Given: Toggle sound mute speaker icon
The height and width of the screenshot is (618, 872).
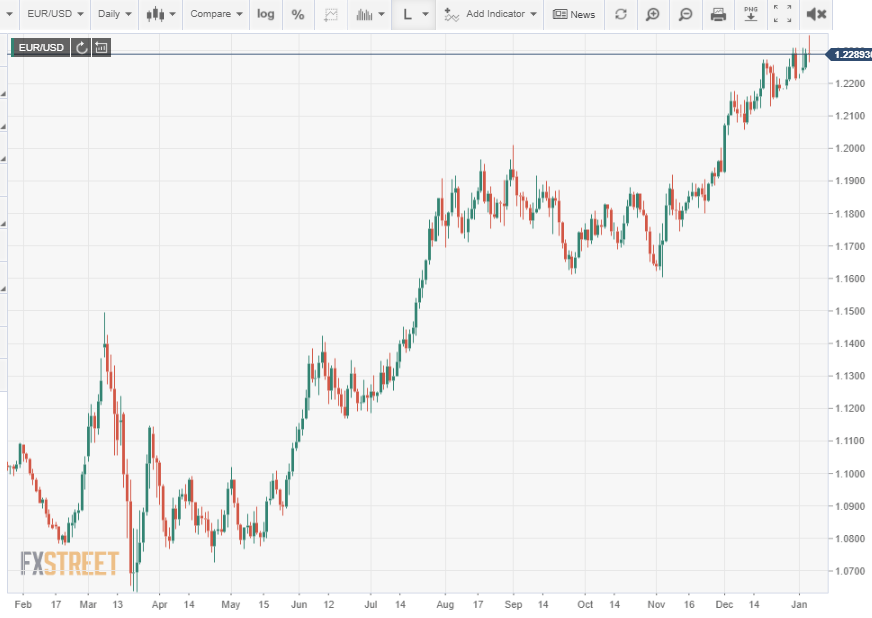Looking at the screenshot, I should coord(816,14).
